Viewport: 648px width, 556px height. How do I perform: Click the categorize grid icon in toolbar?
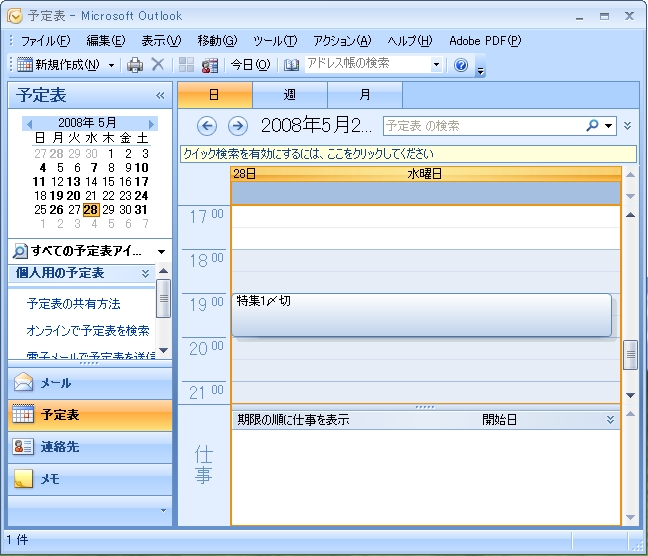click(x=186, y=65)
